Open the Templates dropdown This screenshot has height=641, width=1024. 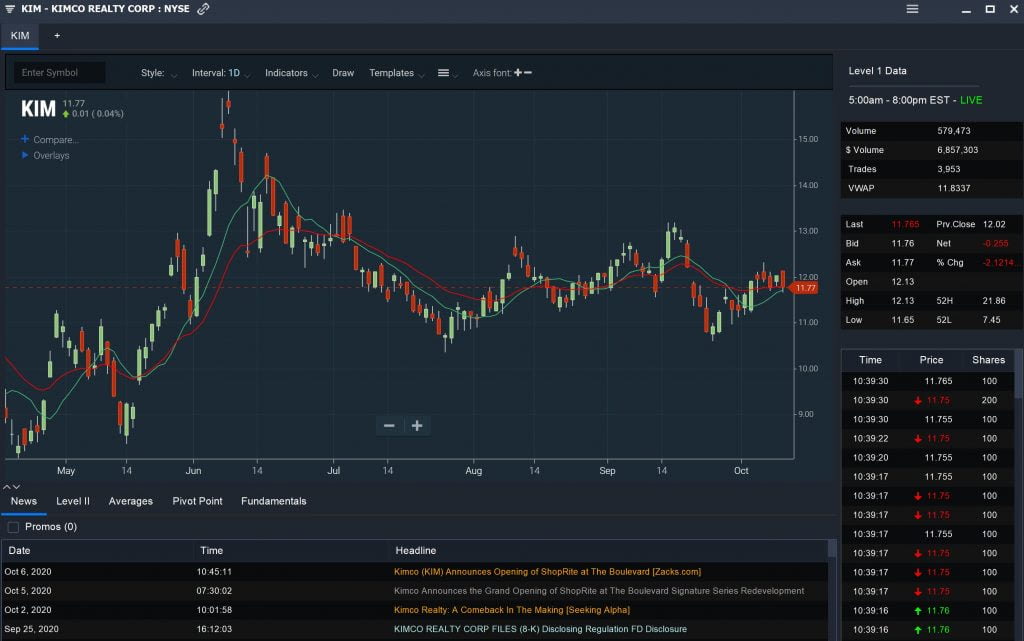click(x=396, y=73)
